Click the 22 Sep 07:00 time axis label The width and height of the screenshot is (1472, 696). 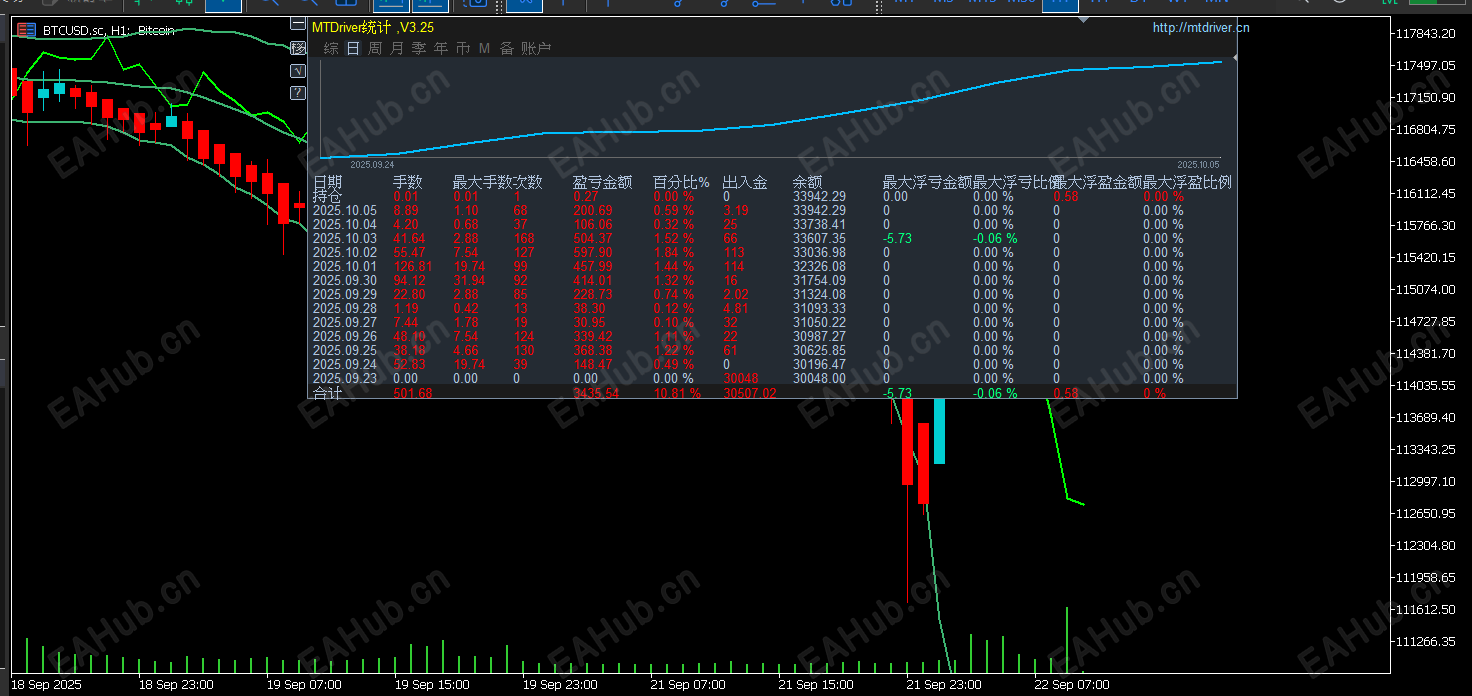[x=1071, y=685]
